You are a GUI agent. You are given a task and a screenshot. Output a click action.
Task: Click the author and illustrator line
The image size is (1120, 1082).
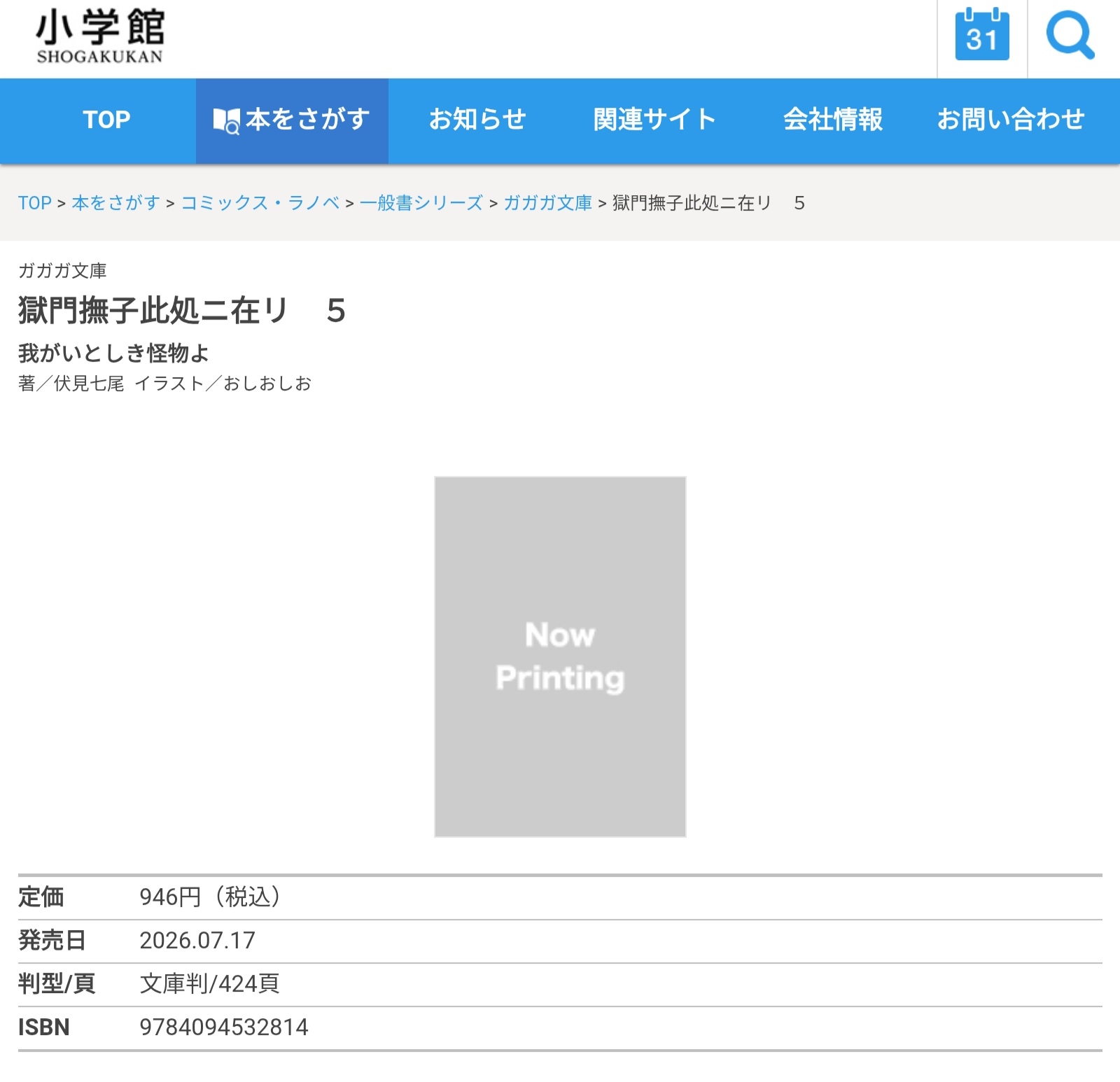click(165, 384)
